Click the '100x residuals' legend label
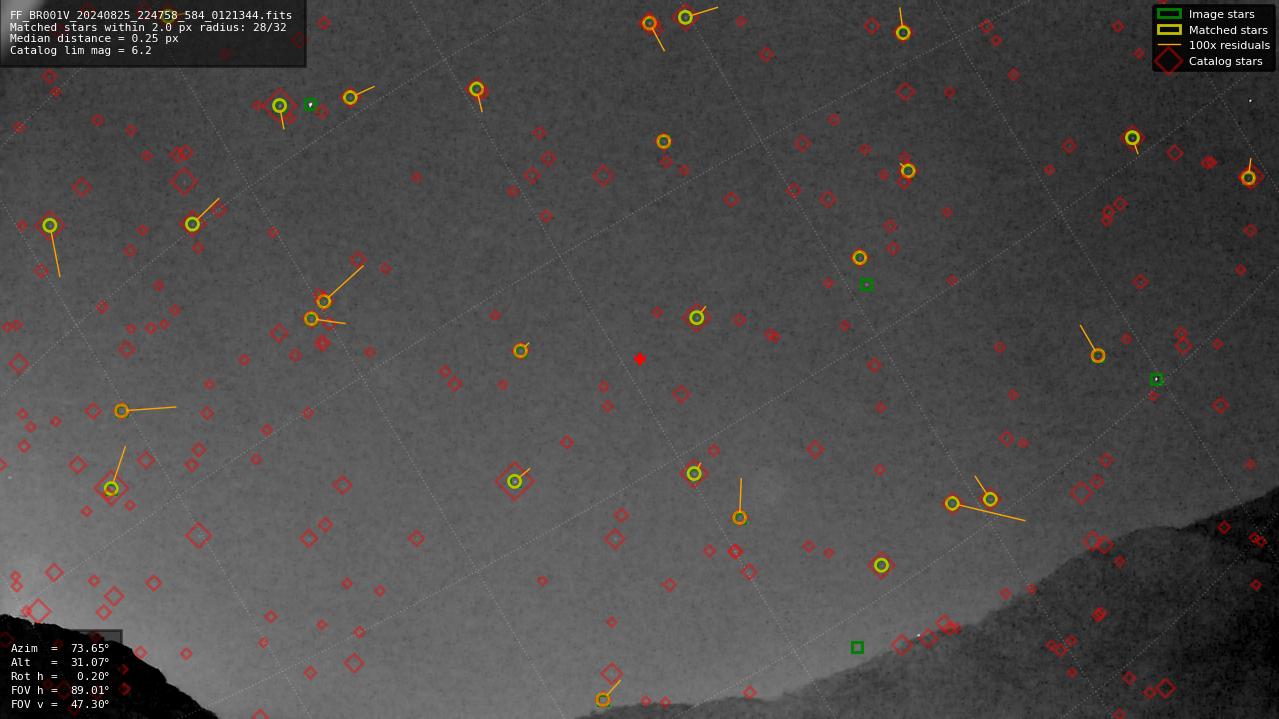This screenshot has height=719, width=1279. click(x=1229, y=46)
